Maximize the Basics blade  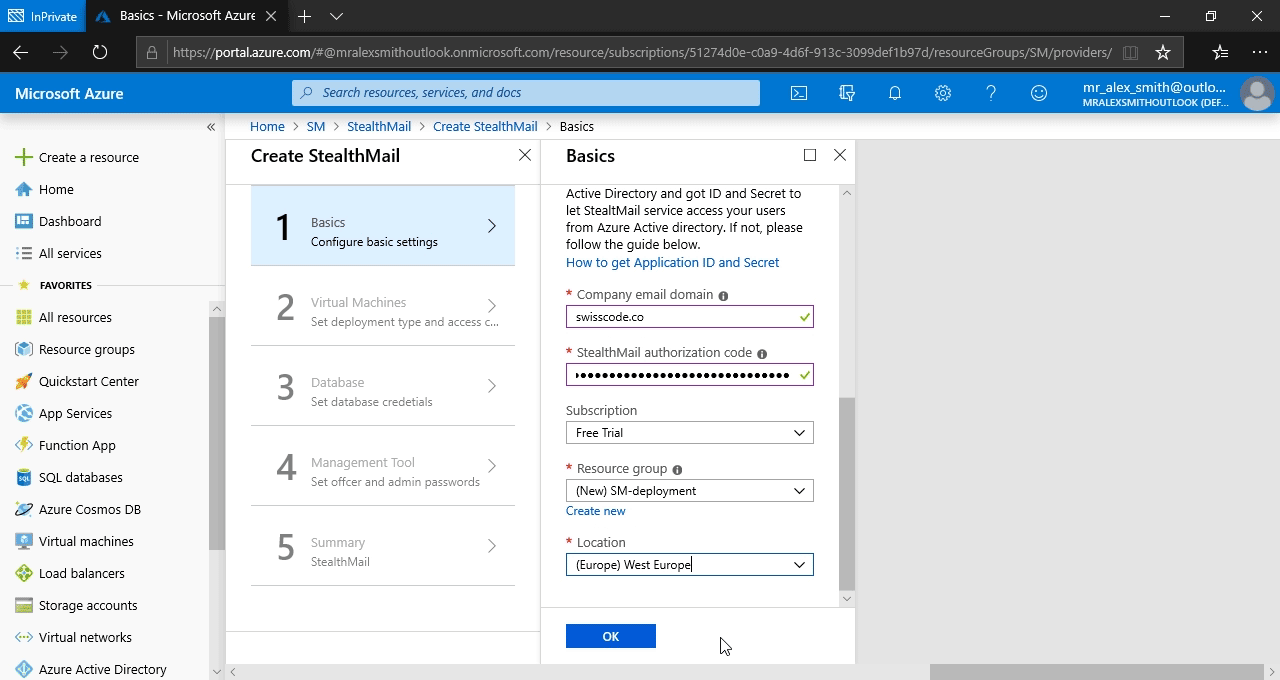coord(810,155)
